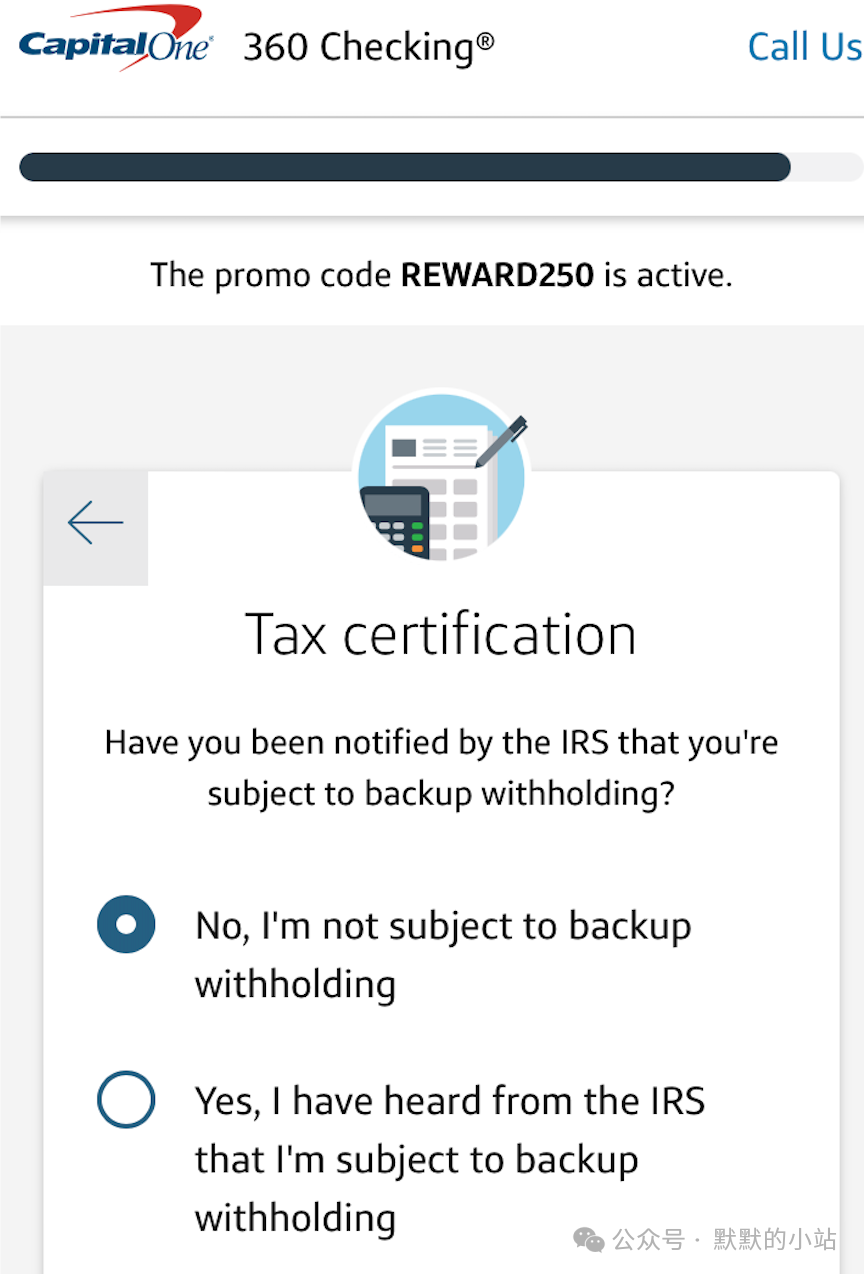Click the Capital One logo

pos(115,40)
